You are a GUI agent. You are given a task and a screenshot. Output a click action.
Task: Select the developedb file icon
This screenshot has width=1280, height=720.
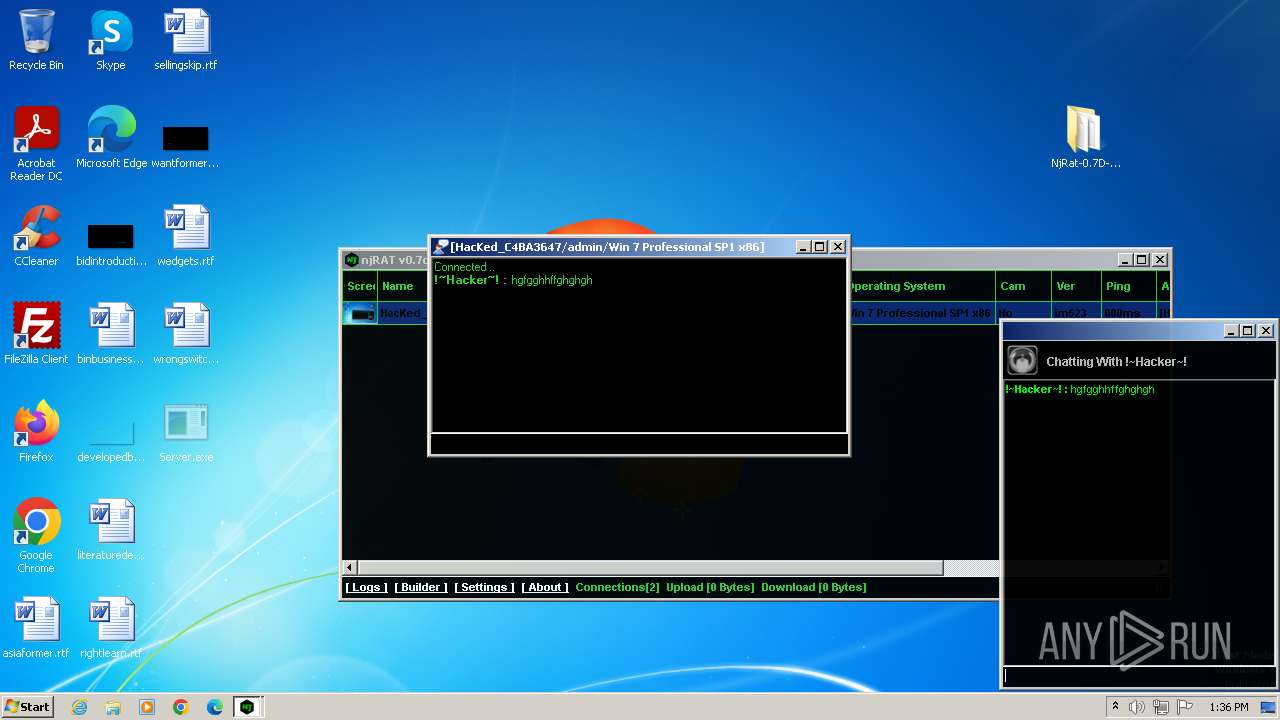[111, 437]
